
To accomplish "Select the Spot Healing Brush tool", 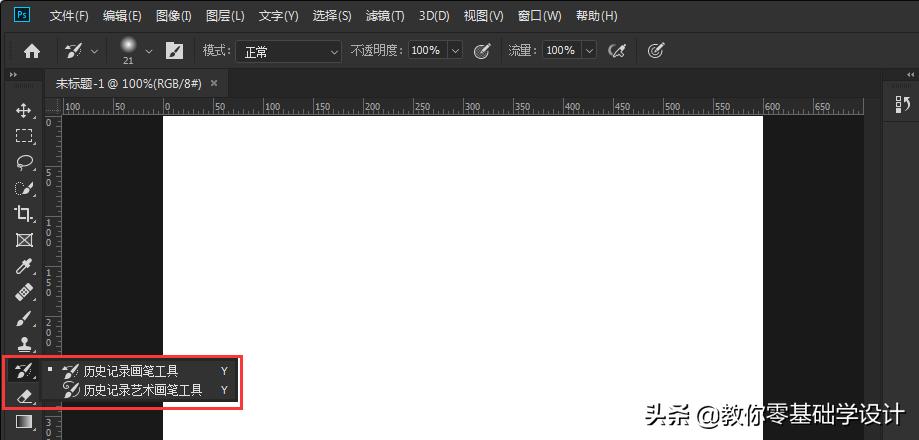I will point(23,292).
